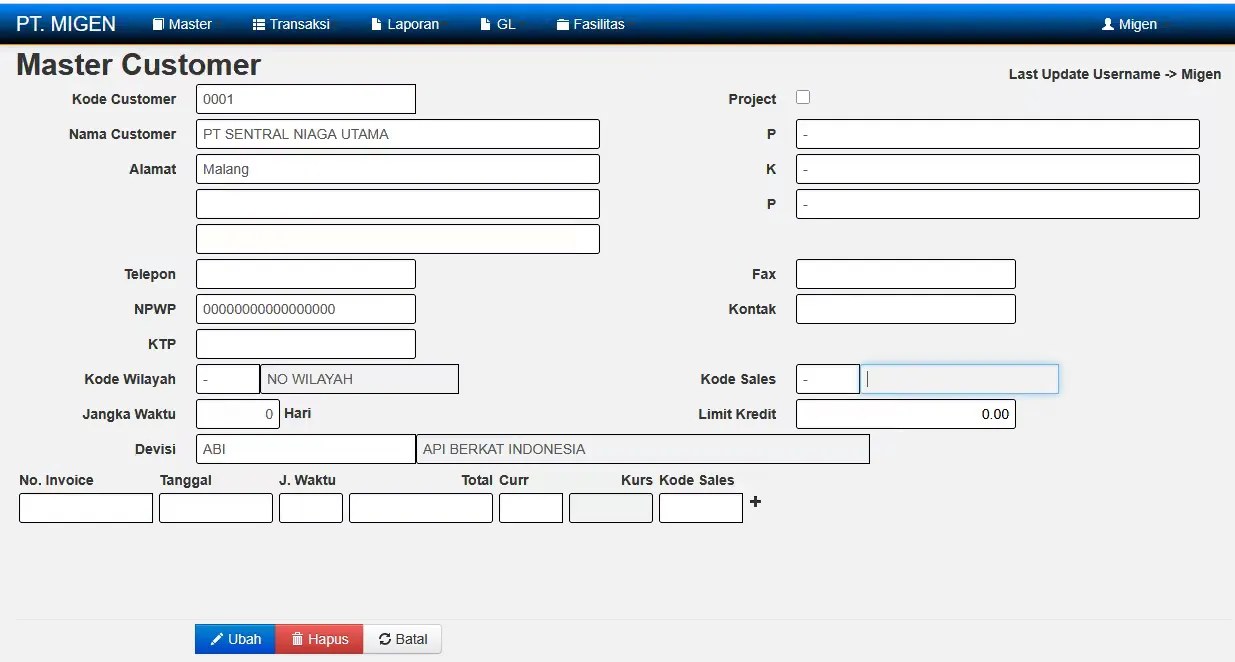The width and height of the screenshot is (1235, 662).
Task: Open the GL menu
Action: [x=498, y=24]
